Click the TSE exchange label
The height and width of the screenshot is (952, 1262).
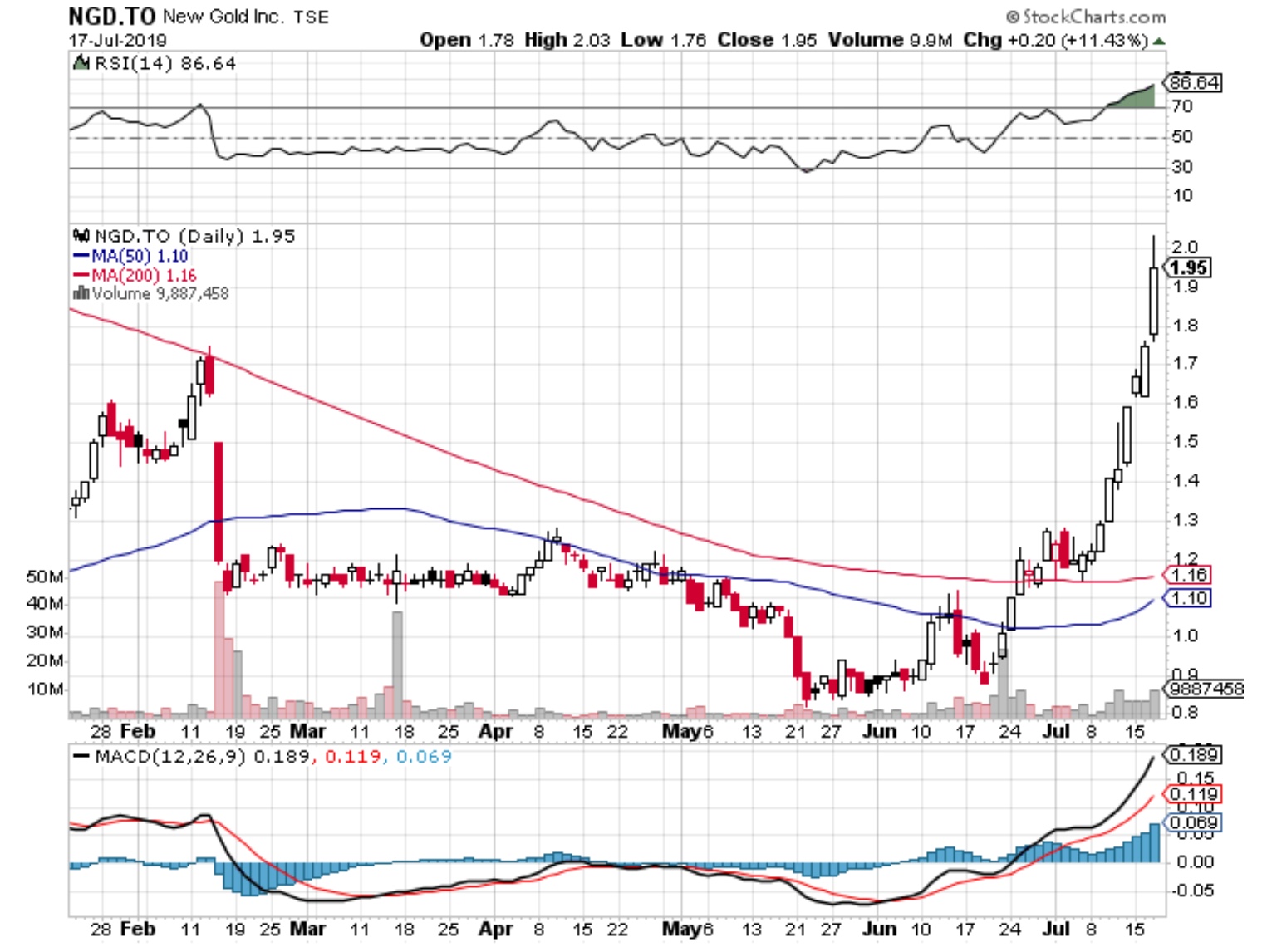(x=311, y=17)
